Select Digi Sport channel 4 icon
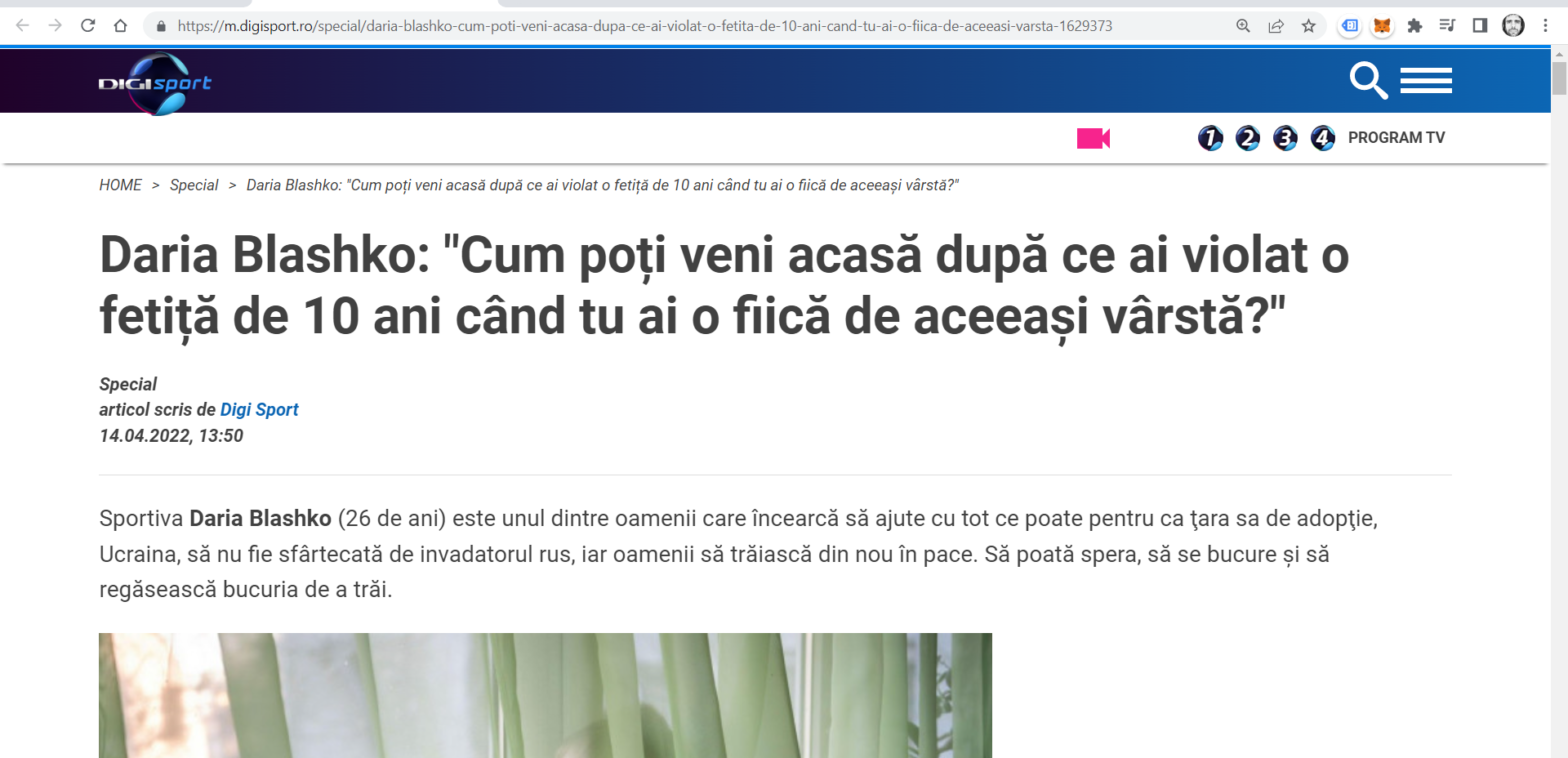The width and height of the screenshot is (1568, 758). (x=1322, y=138)
